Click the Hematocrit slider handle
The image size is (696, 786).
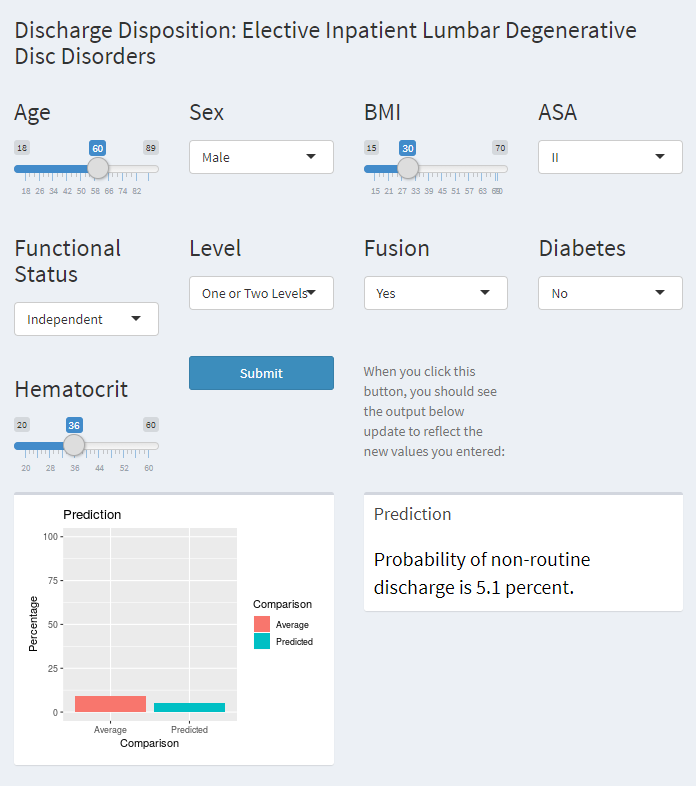(74, 446)
